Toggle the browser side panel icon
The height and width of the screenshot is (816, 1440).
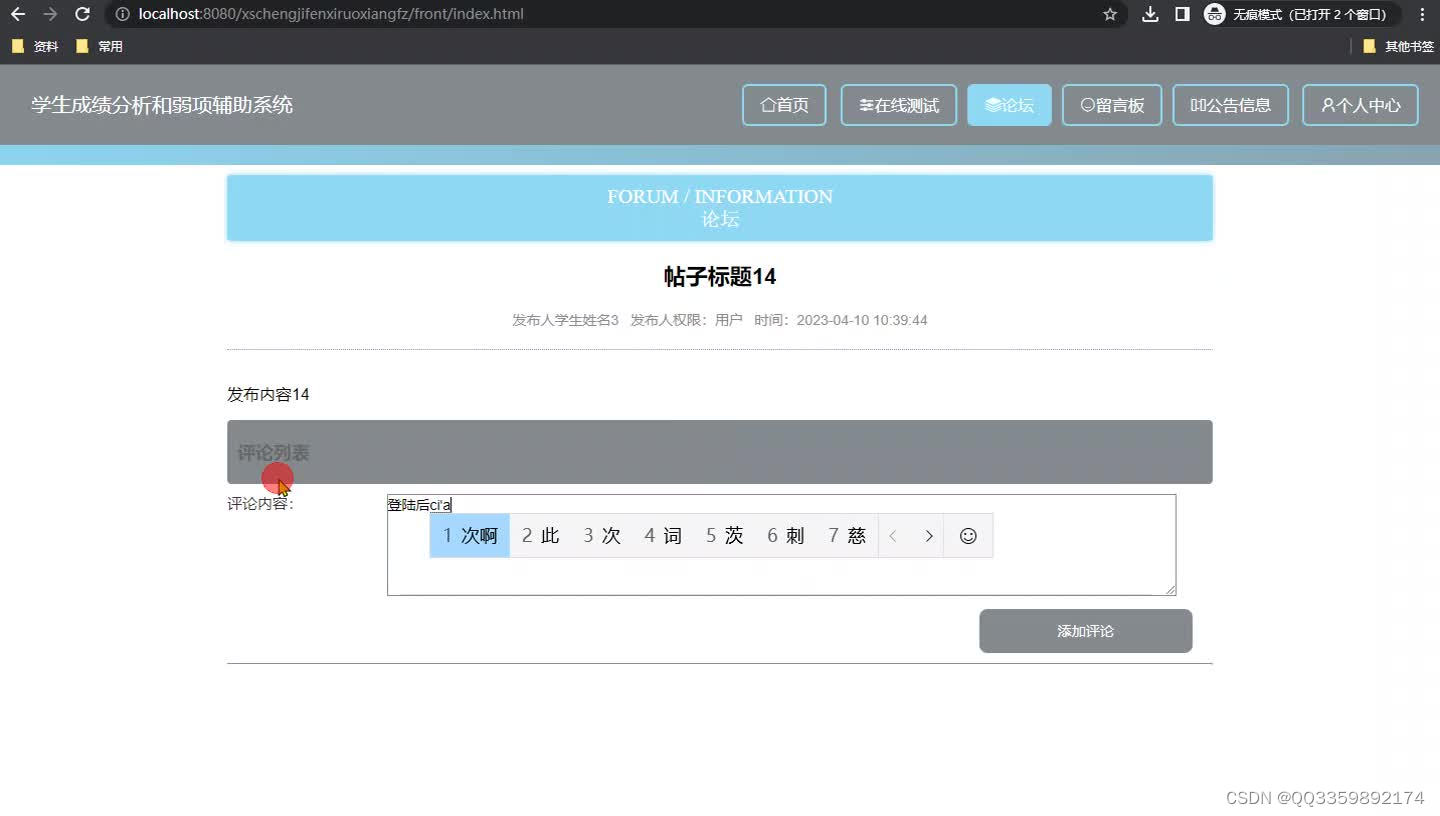[1182, 14]
